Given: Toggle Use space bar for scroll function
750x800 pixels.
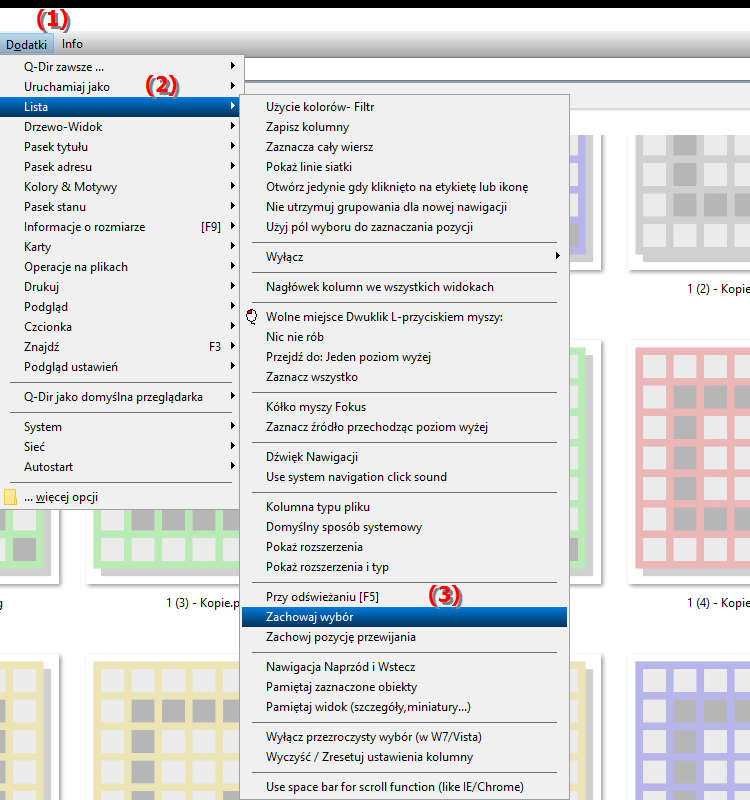Looking at the screenshot, I should coord(404,787).
